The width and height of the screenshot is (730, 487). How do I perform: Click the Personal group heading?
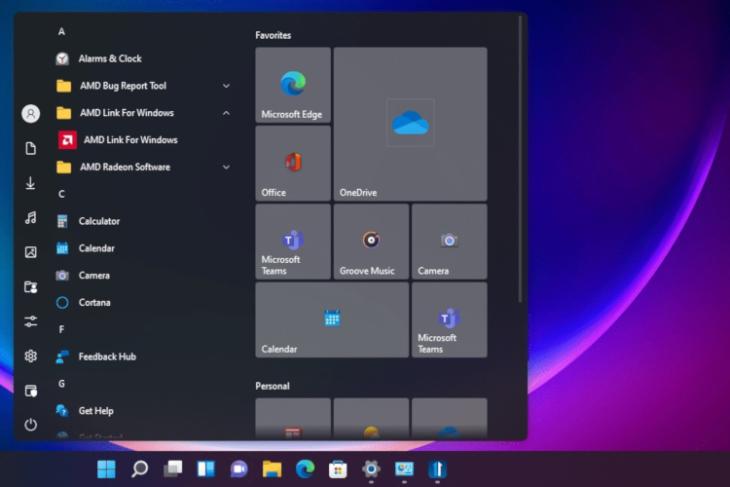(272, 386)
